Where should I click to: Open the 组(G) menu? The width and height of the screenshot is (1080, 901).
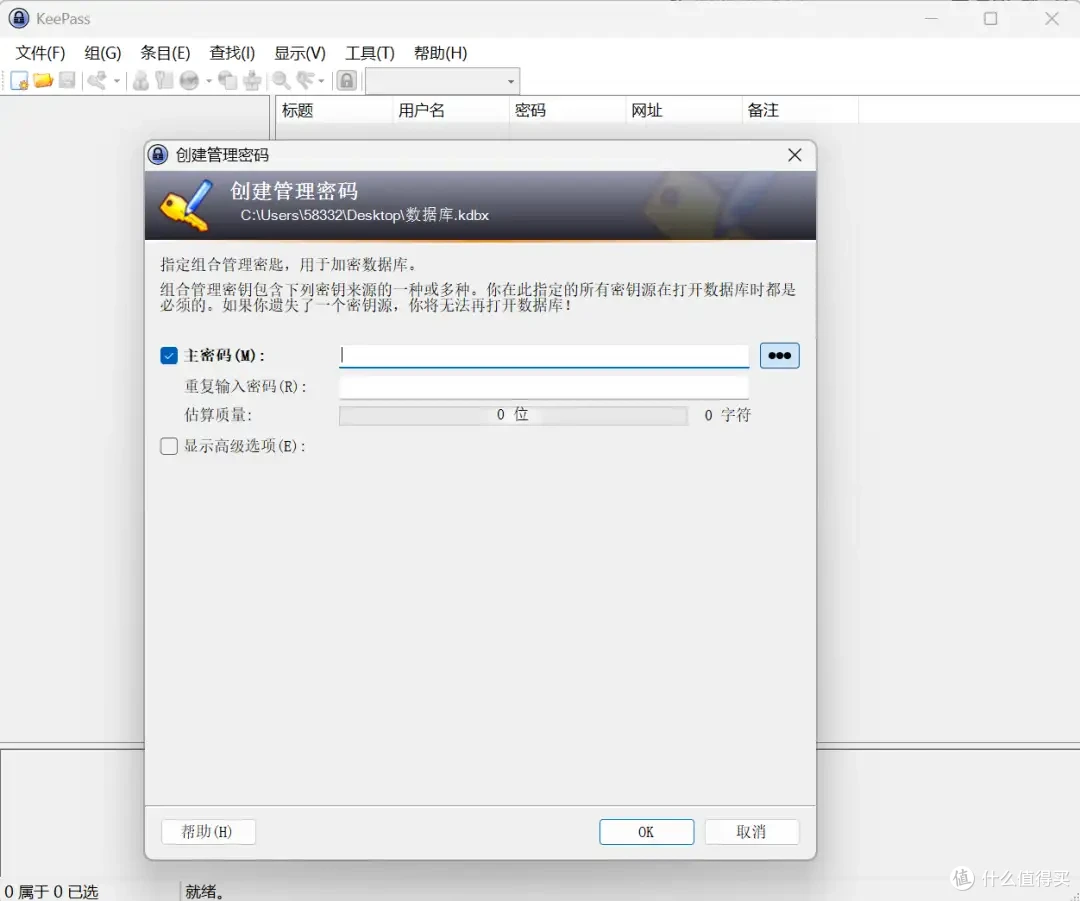103,53
